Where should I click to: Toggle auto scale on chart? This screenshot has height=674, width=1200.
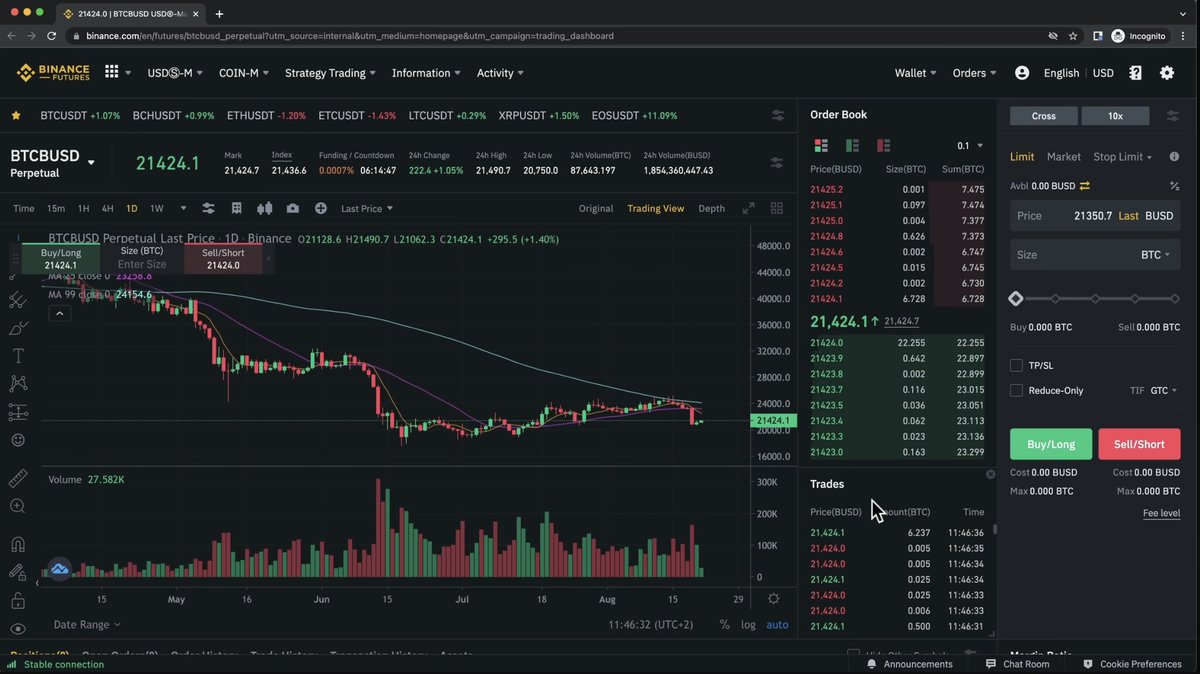(x=777, y=625)
